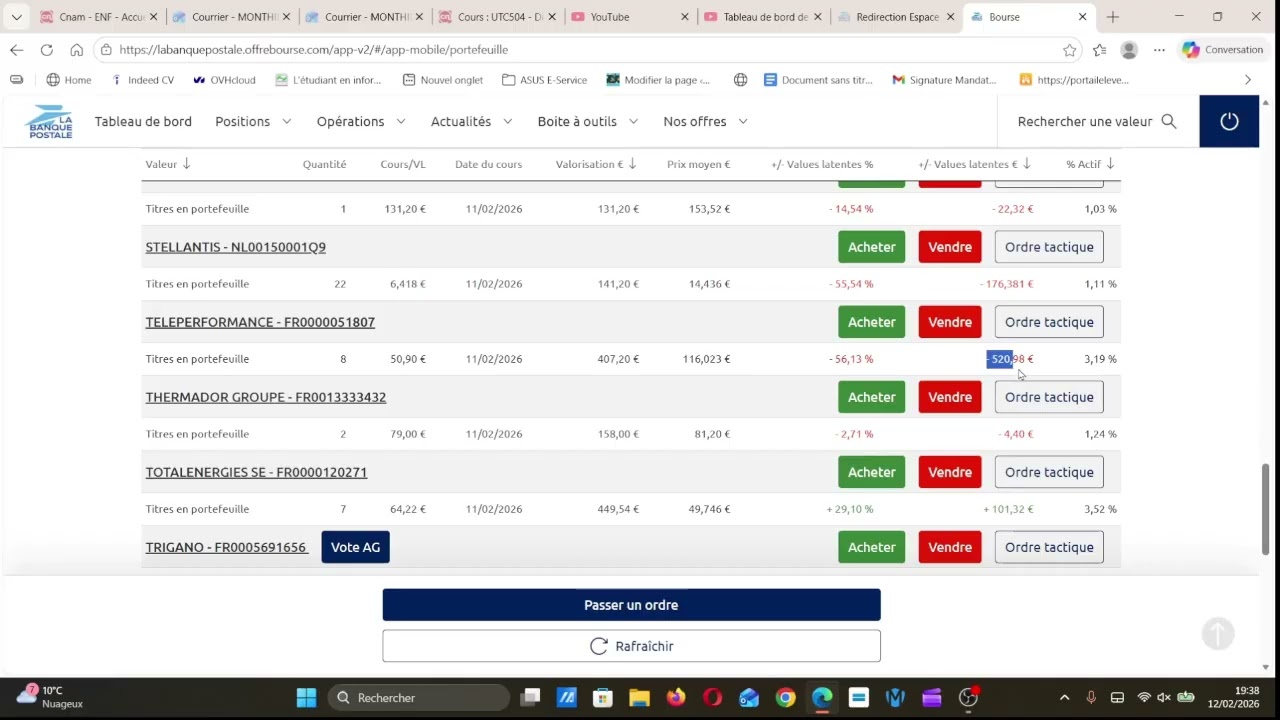Switch to the YouTube tab
Viewport: 1280px width, 720px height.
coord(629,17)
